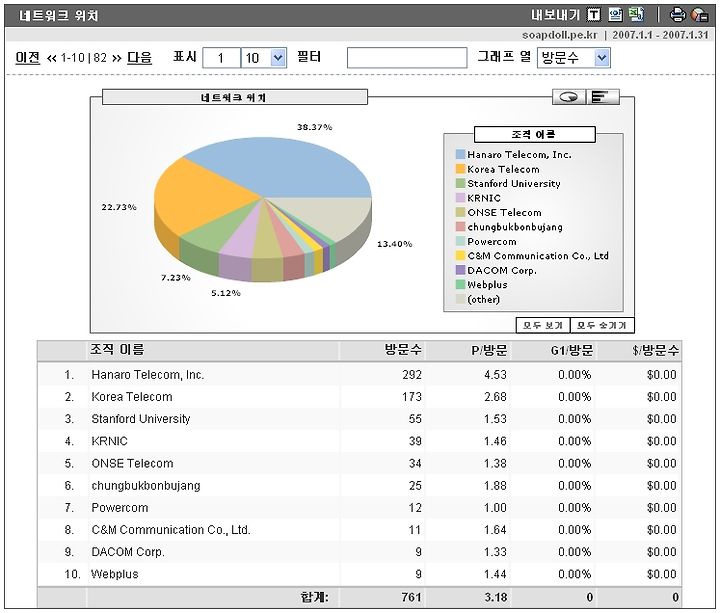Select ONSE Telecom in the table

pos(132,464)
